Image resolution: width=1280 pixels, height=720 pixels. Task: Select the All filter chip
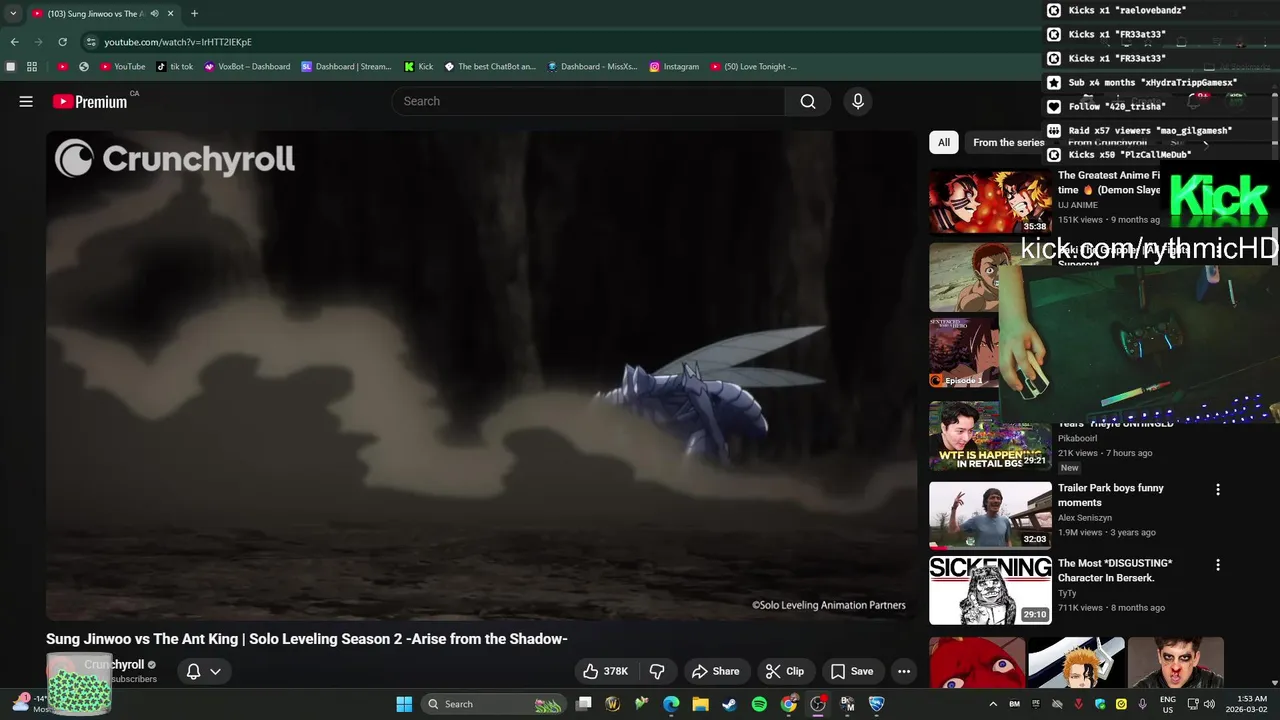(943, 142)
